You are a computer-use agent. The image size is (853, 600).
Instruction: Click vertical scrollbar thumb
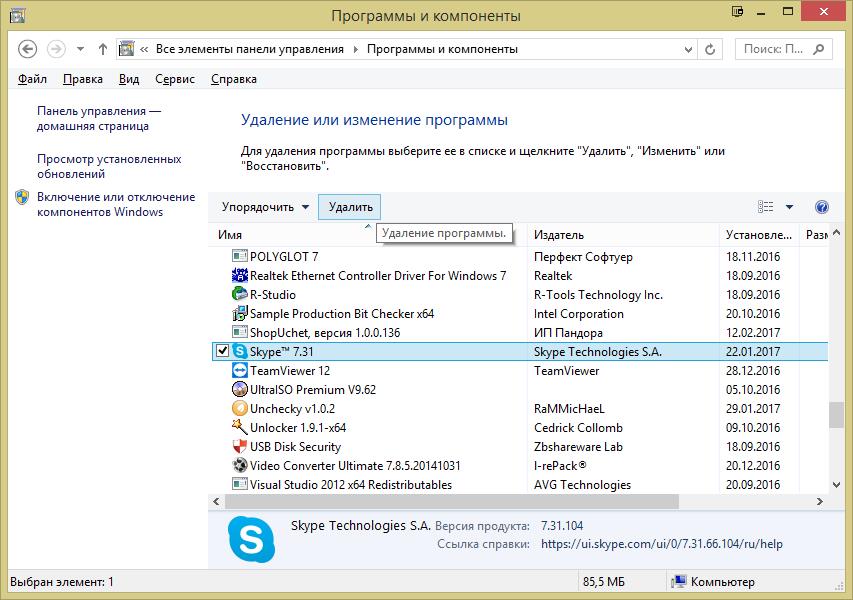[837, 415]
